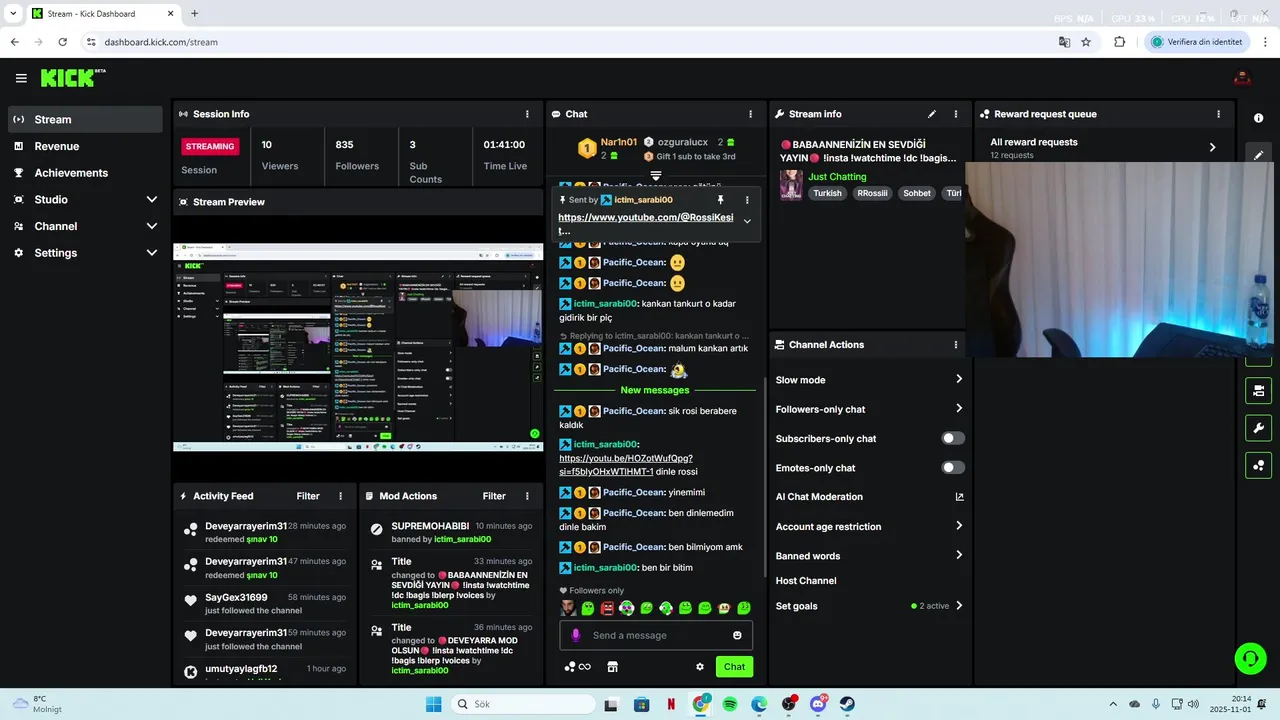This screenshot has height=720, width=1280.
Task: Open the youtu.be link in chat
Action: coord(626,465)
